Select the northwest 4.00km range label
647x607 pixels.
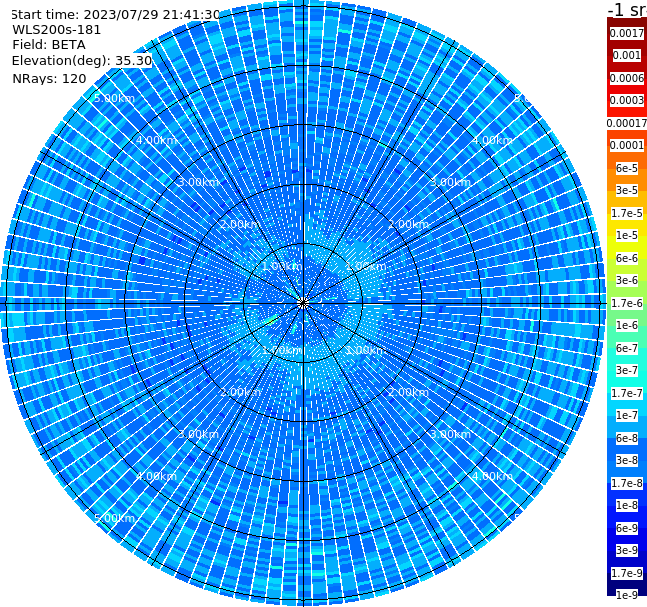click(156, 140)
